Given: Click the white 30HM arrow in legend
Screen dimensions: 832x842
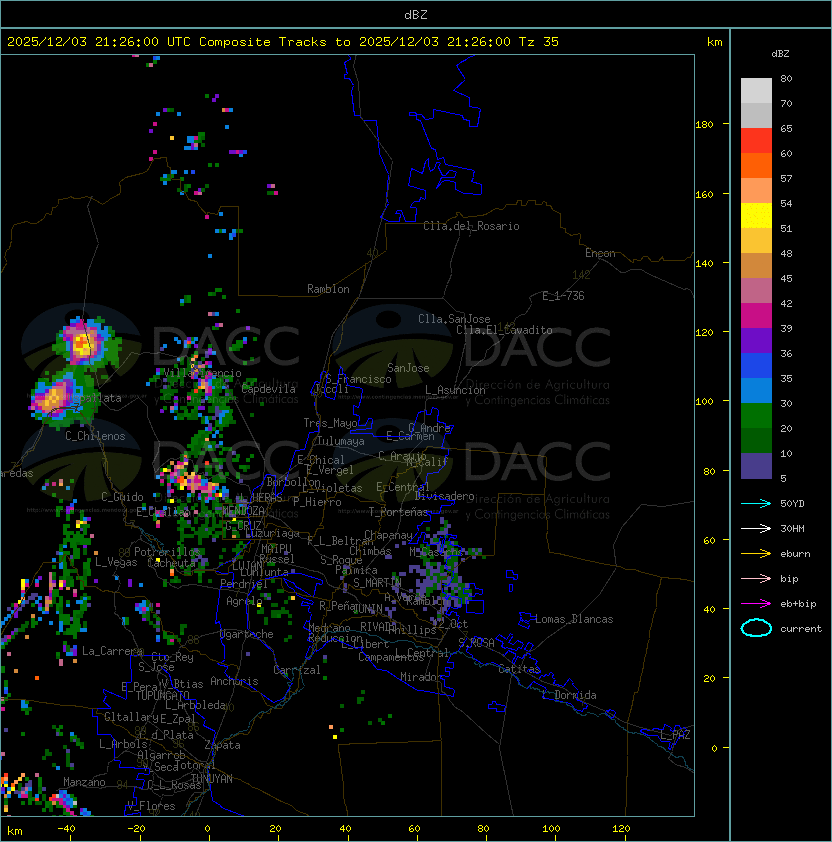Looking at the screenshot, I should pos(756,528).
